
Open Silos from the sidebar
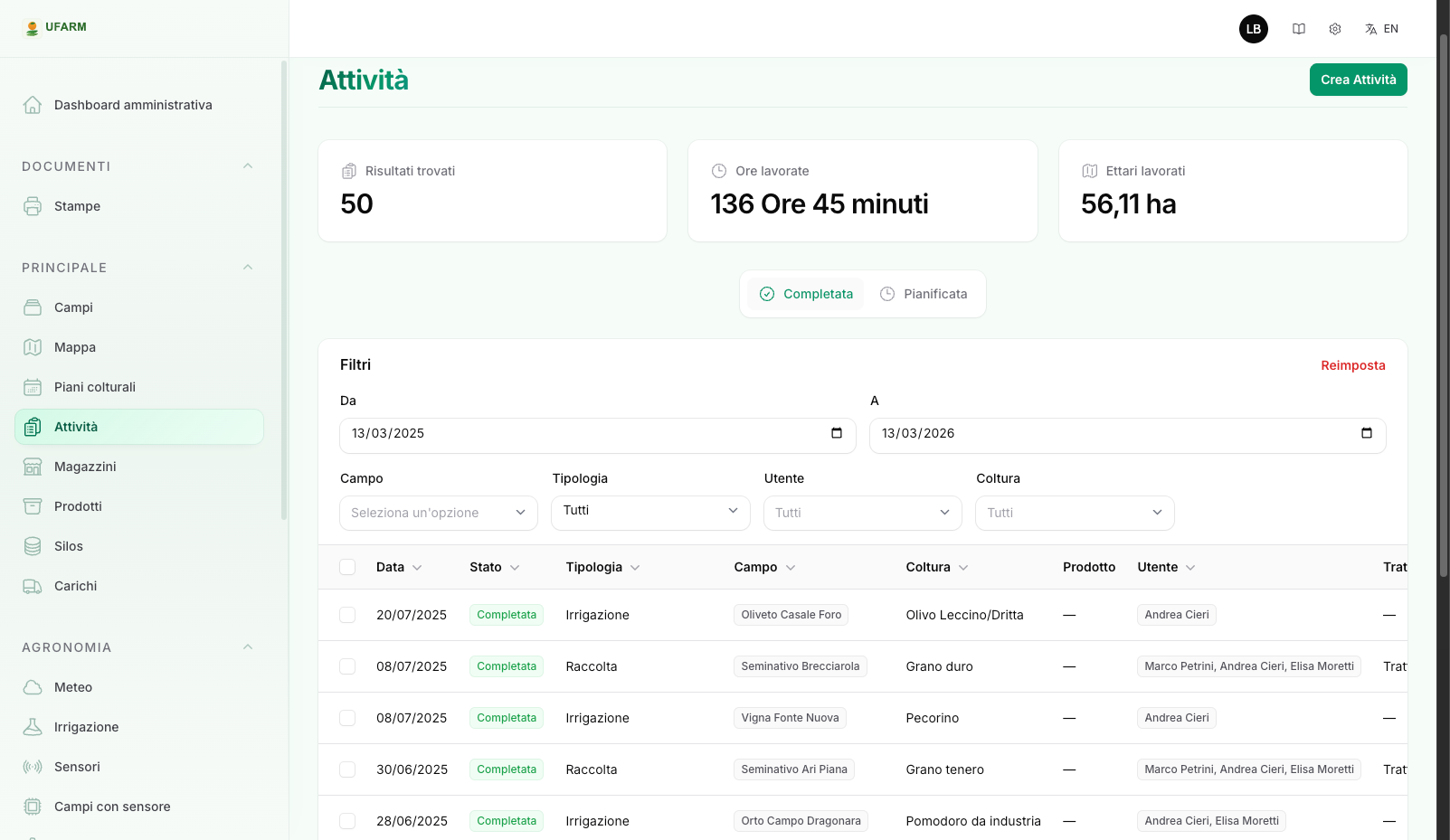pyautogui.click(x=68, y=546)
